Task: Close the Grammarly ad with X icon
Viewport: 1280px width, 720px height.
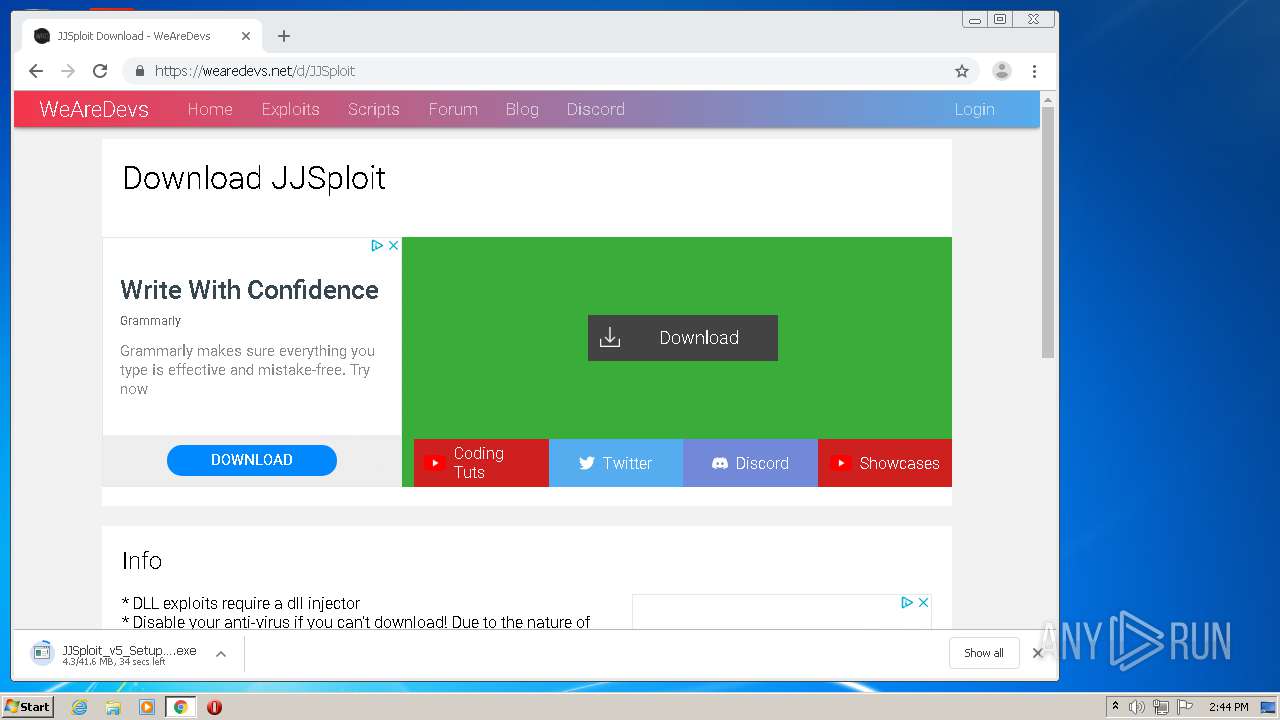Action: [394, 245]
